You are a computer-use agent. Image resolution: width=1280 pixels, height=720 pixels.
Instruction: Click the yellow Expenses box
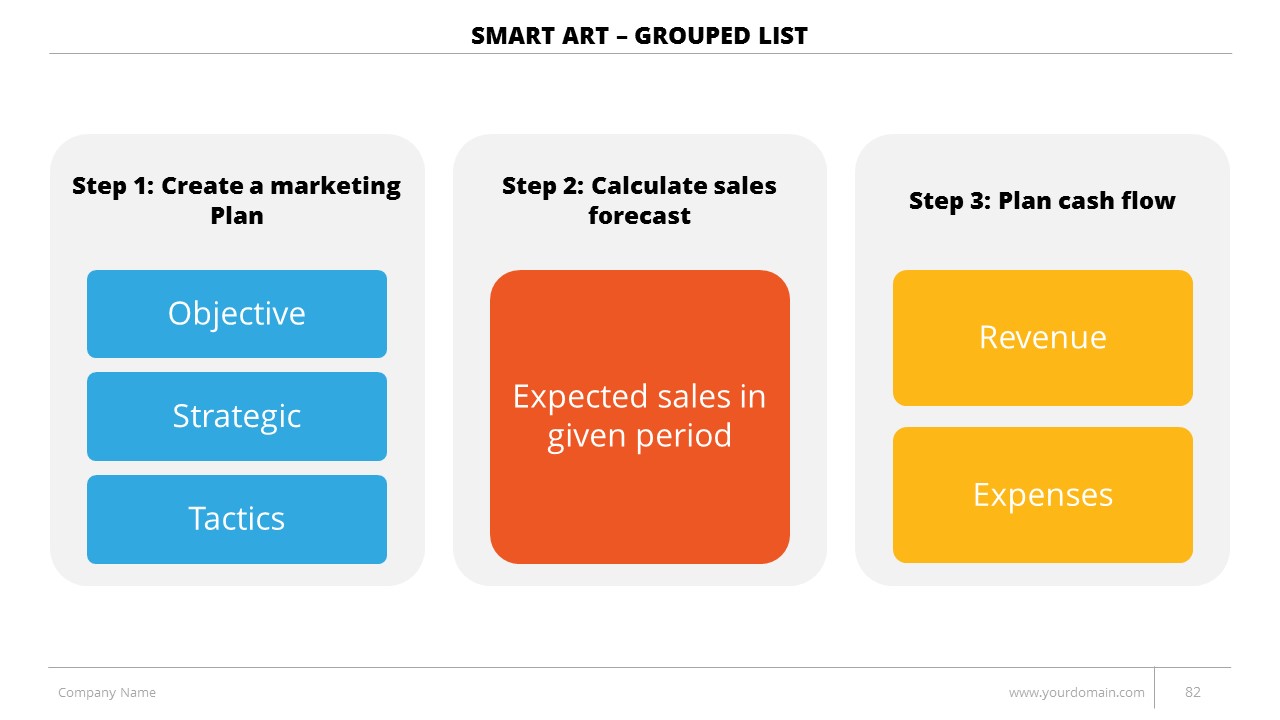point(1042,495)
